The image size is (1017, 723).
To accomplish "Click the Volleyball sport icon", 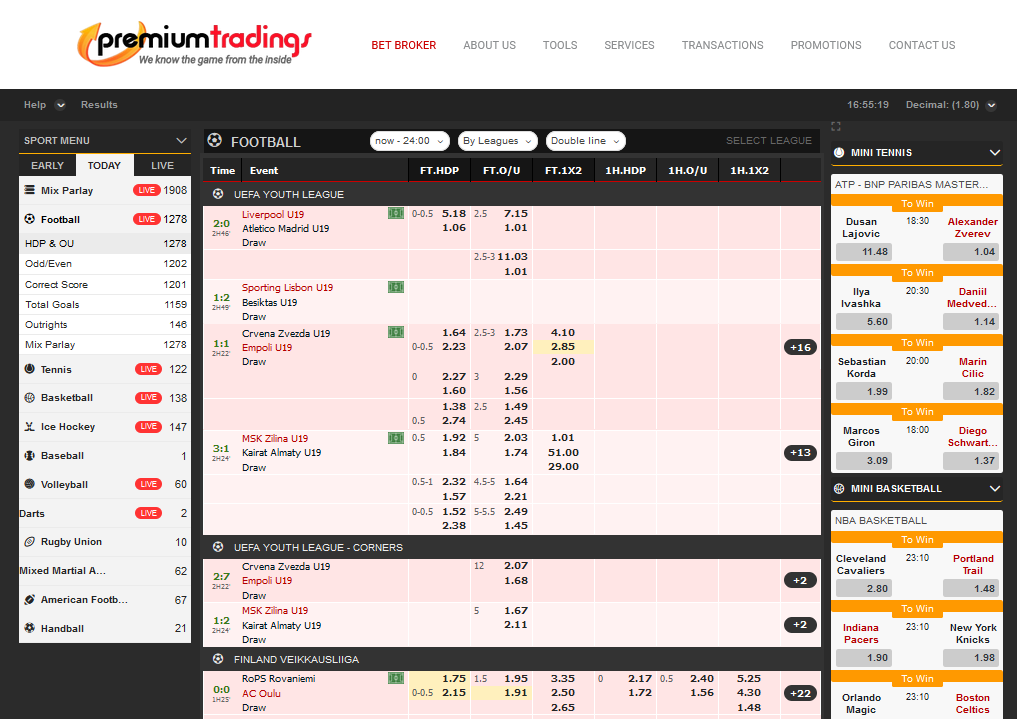I will tap(30, 485).
